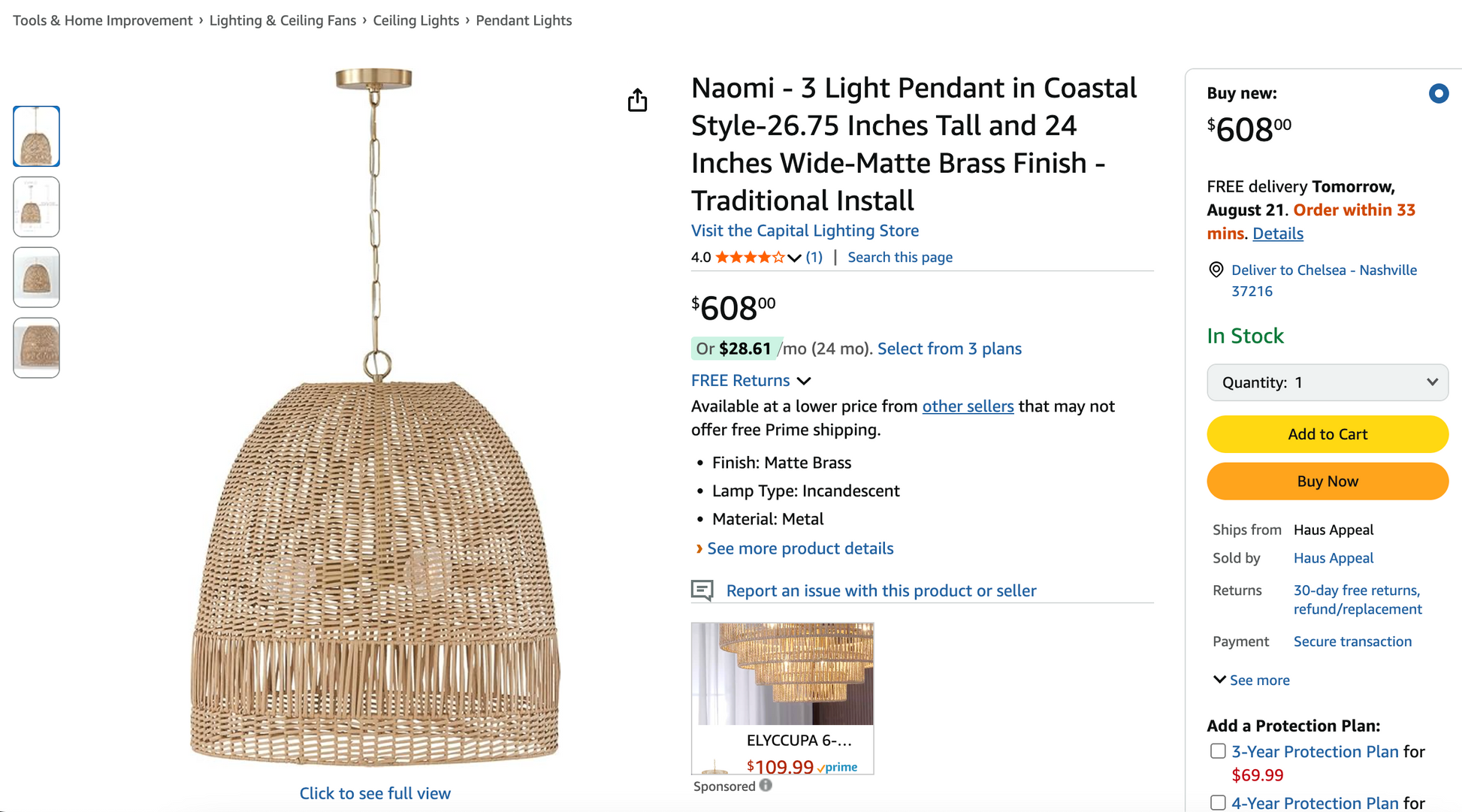1462x812 pixels.
Task: Select the fourth close-up thumbnail image
Action: 36,348
